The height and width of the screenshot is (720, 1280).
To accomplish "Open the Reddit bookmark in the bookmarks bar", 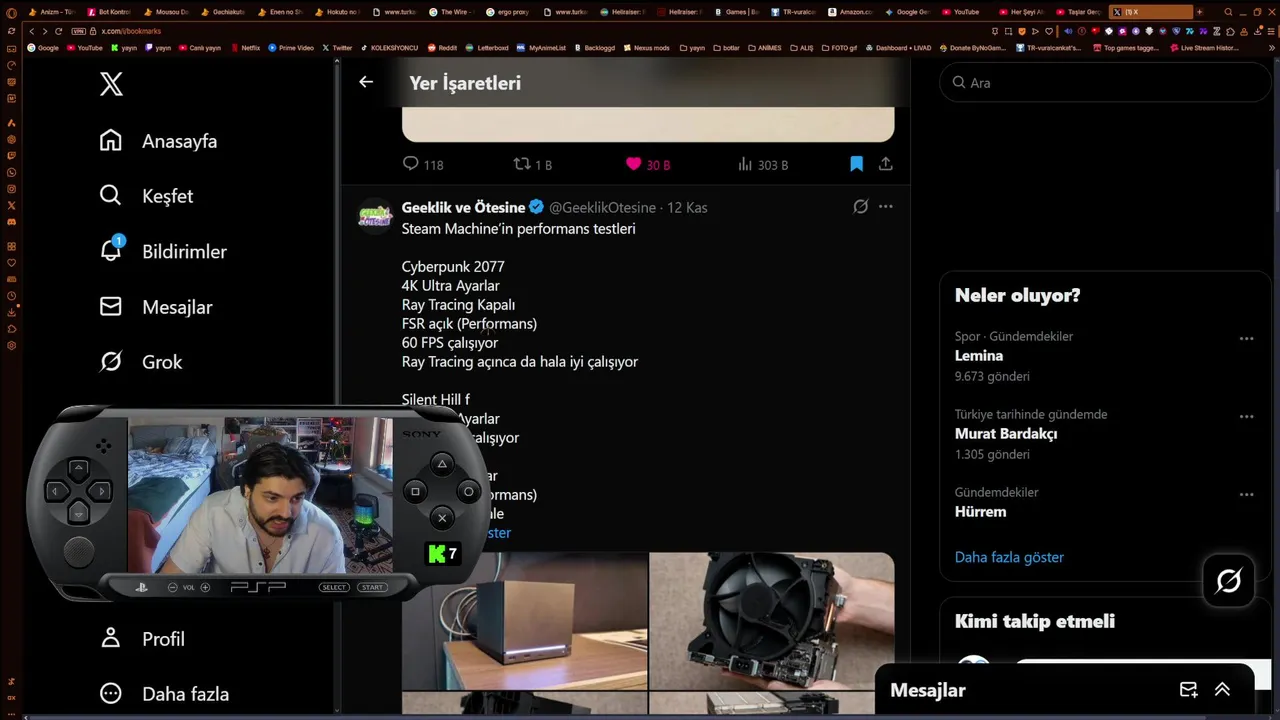I will (442, 48).
